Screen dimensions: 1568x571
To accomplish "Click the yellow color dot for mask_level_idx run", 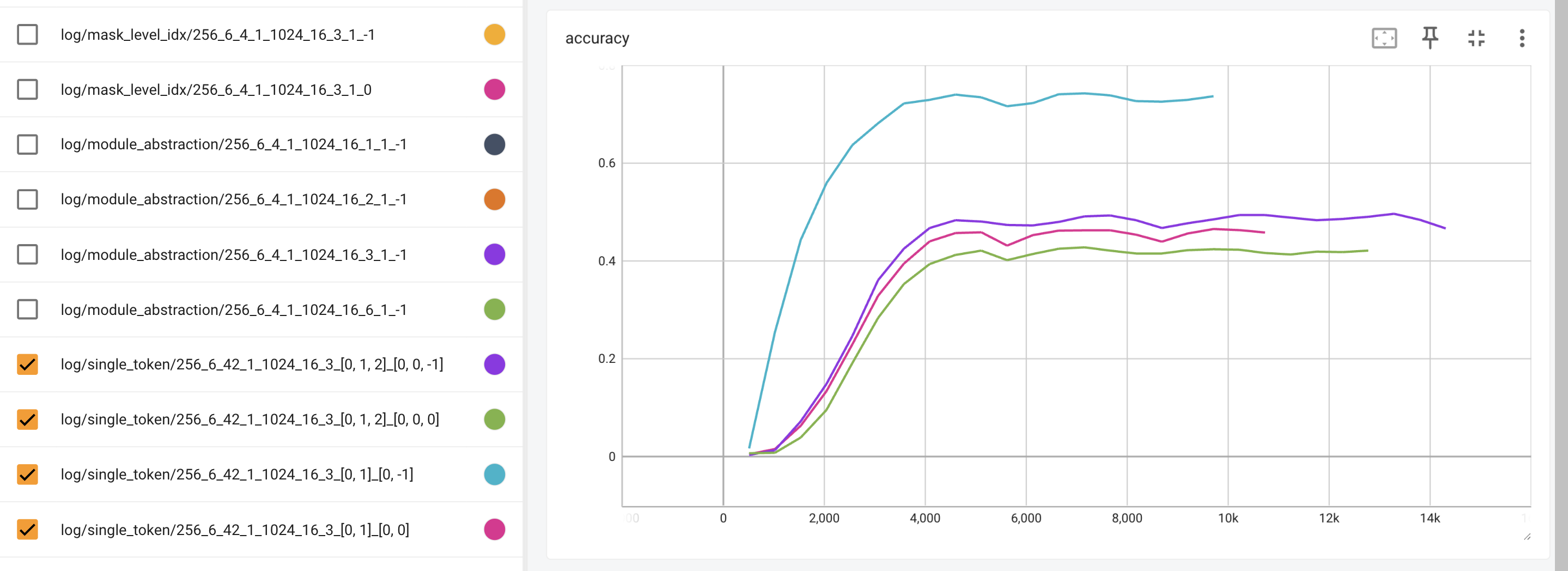I will 494,35.
